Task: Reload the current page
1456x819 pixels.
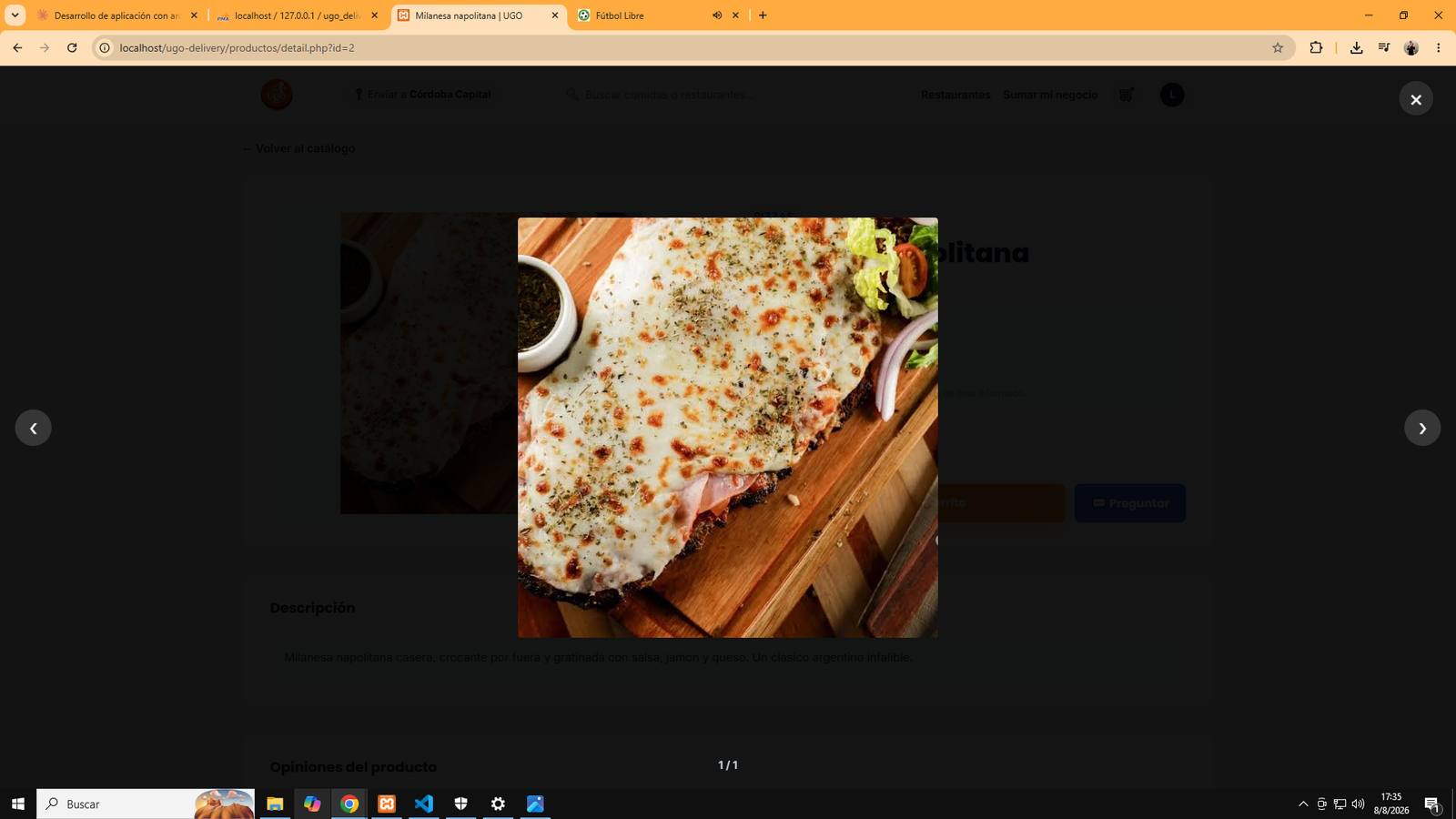Action: tap(72, 48)
